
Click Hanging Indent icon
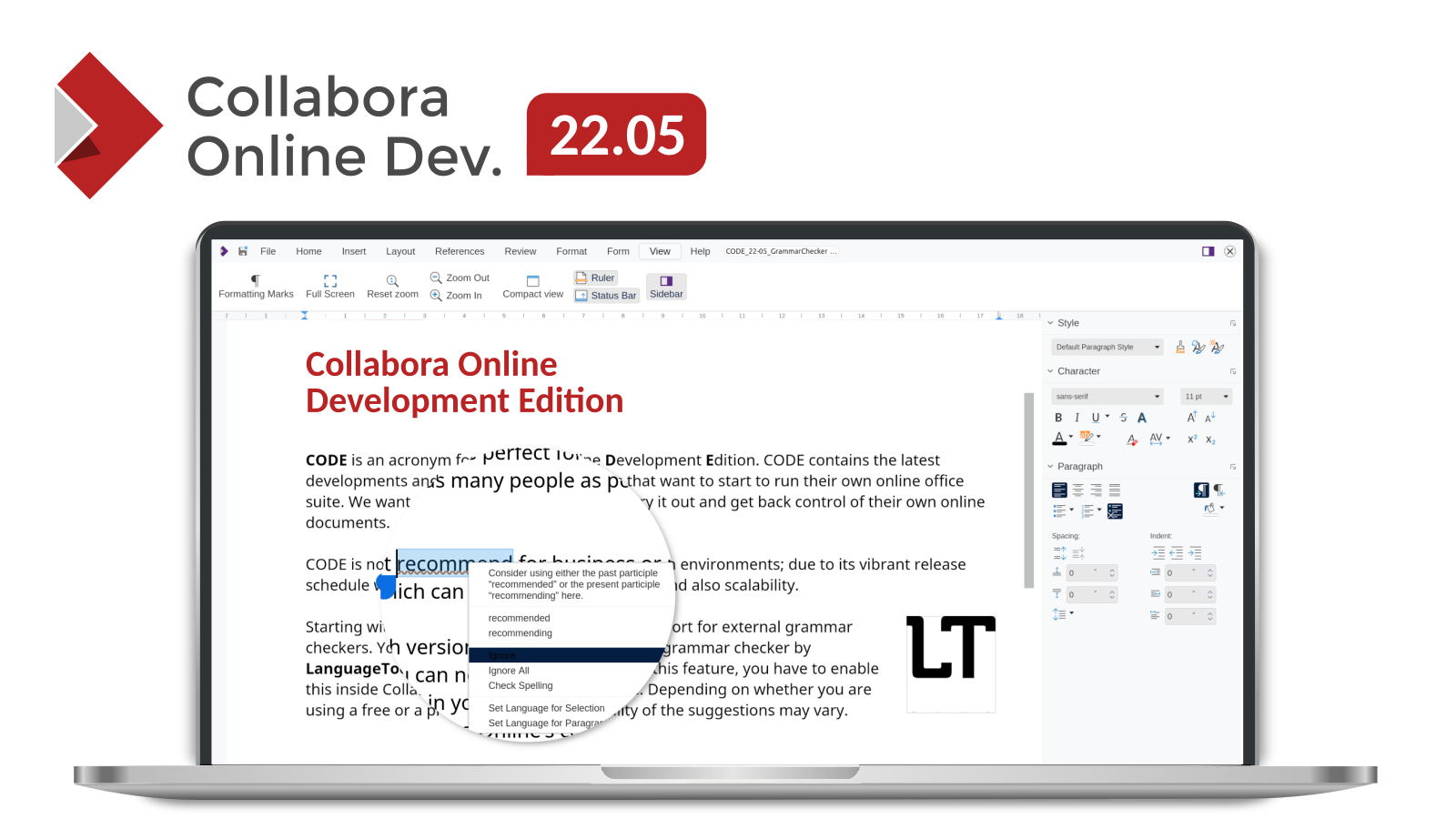(1195, 553)
